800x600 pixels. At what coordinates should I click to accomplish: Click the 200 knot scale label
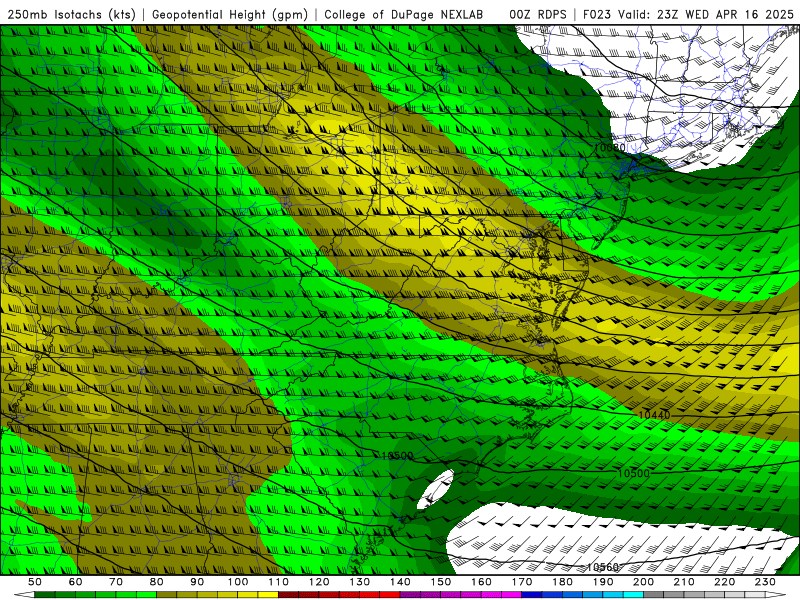click(643, 582)
